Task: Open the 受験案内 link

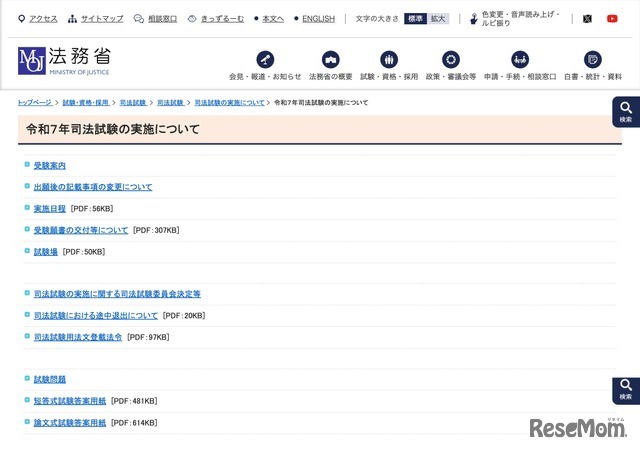Action: tap(49, 165)
